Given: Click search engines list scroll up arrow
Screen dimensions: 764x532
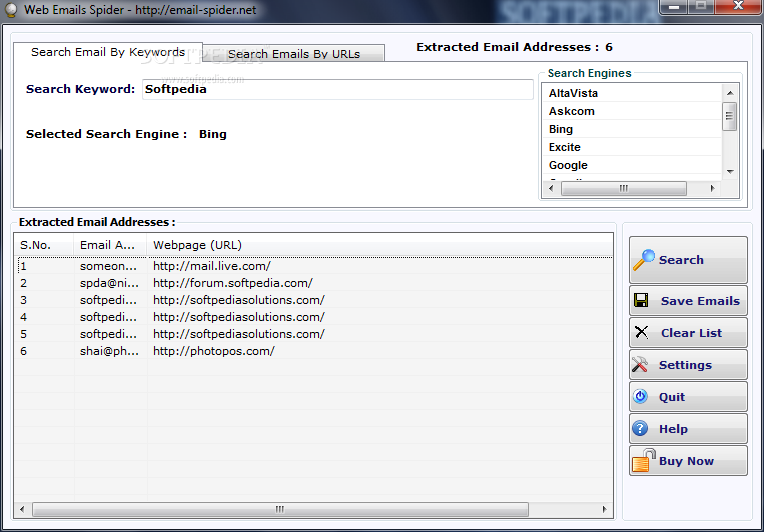Looking at the screenshot, I should [730, 93].
